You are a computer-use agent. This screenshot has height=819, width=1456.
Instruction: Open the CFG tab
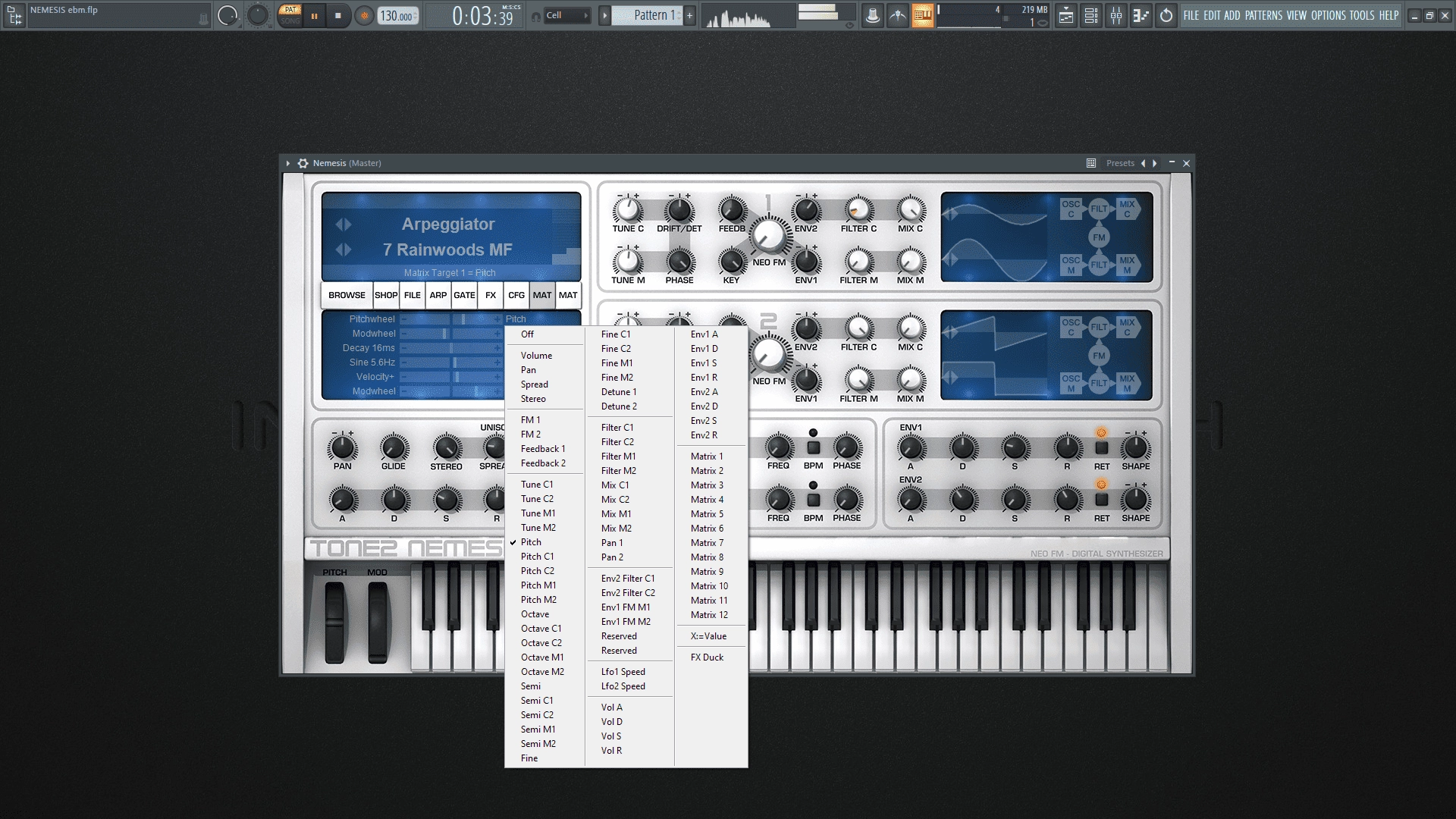coord(516,295)
